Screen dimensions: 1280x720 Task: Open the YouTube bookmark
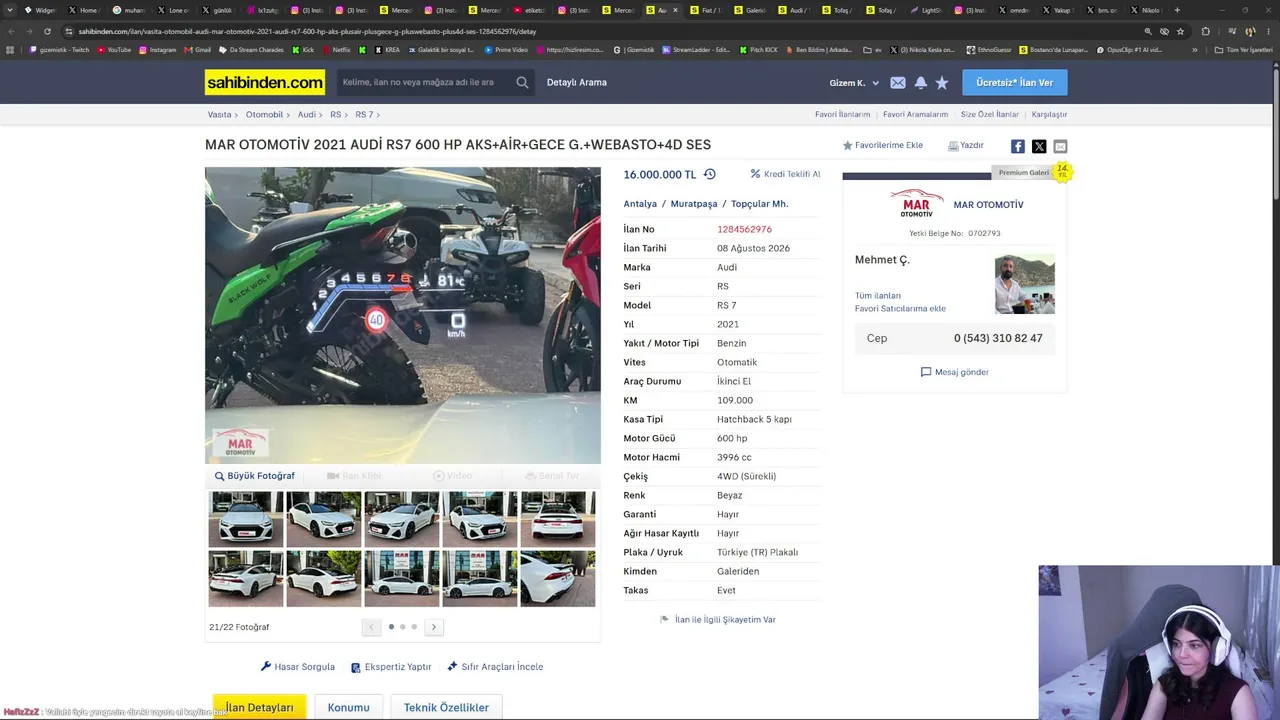point(115,50)
